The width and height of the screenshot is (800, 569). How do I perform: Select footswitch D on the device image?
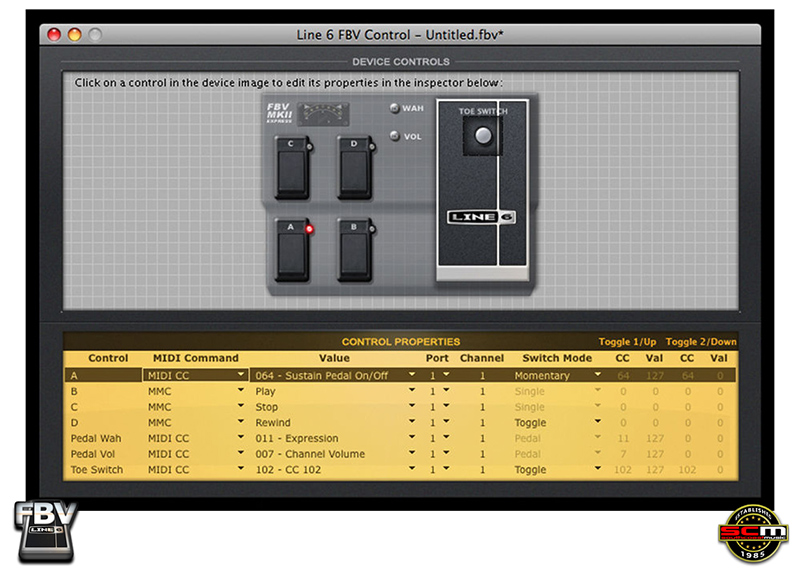355,167
